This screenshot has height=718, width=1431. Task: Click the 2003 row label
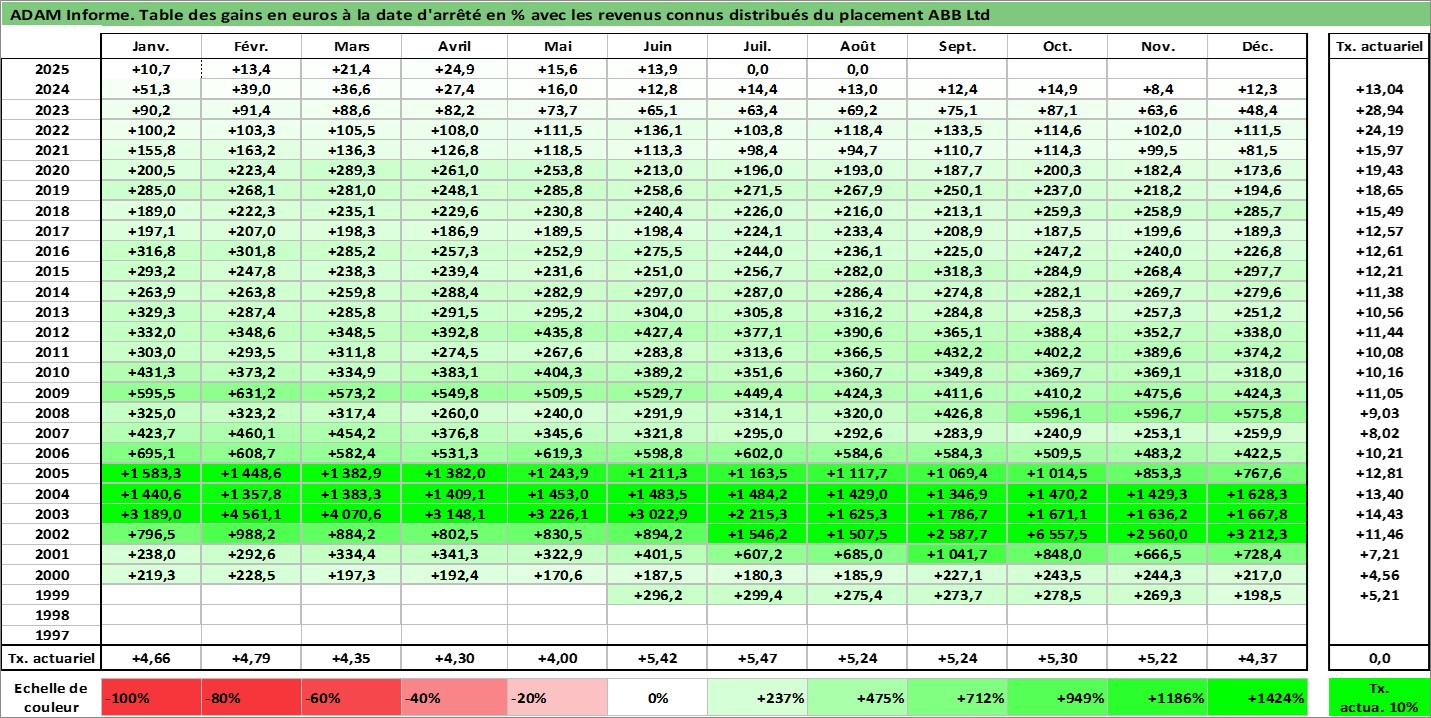pyautogui.click(x=51, y=514)
